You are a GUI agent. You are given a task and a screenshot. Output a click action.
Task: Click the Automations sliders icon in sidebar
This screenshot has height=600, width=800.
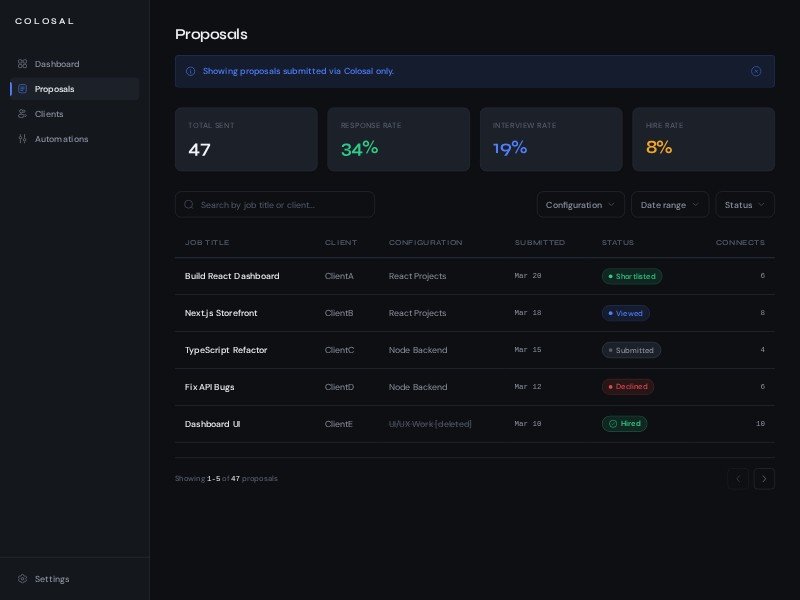pos(22,139)
